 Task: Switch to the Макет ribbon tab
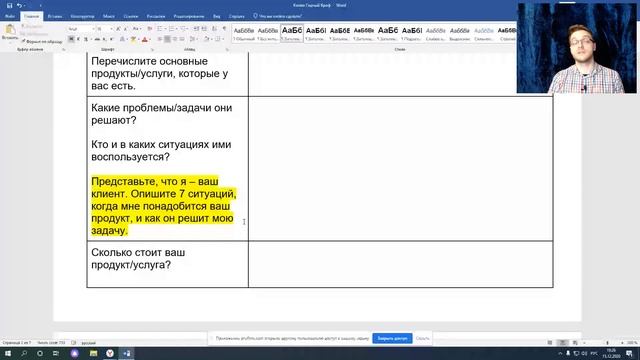[x=109, y=16]
